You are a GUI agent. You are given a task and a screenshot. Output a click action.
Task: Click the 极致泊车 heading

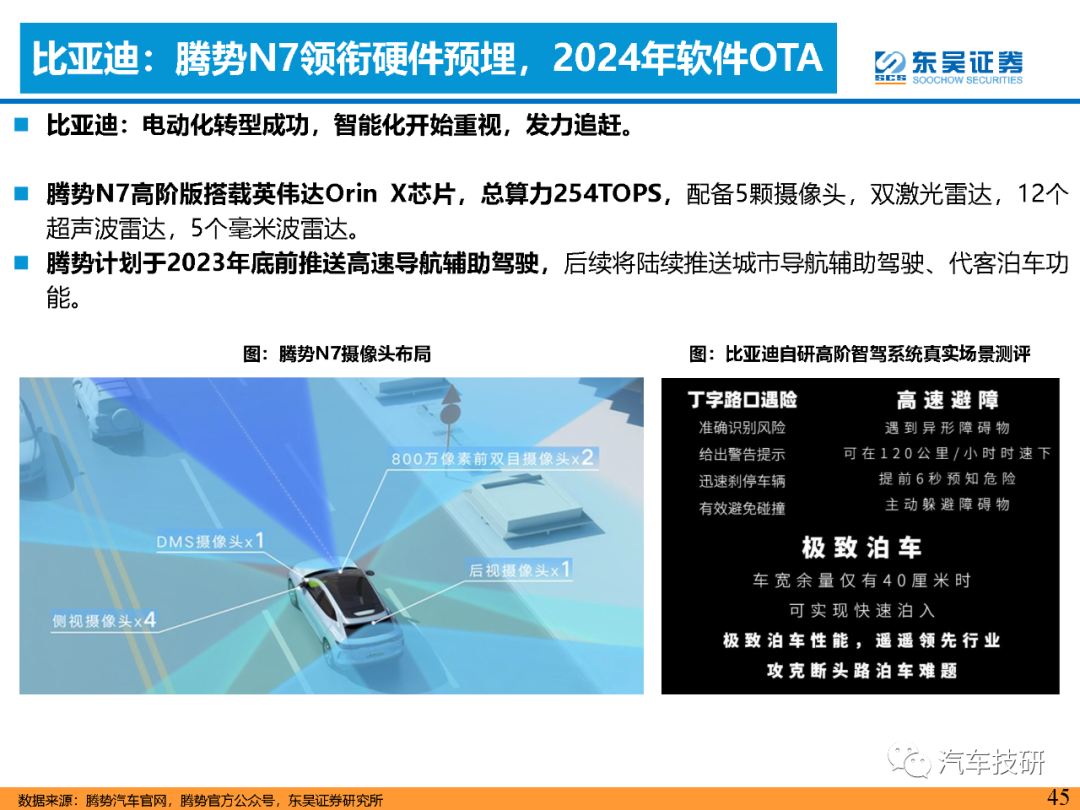coord(861,548)
